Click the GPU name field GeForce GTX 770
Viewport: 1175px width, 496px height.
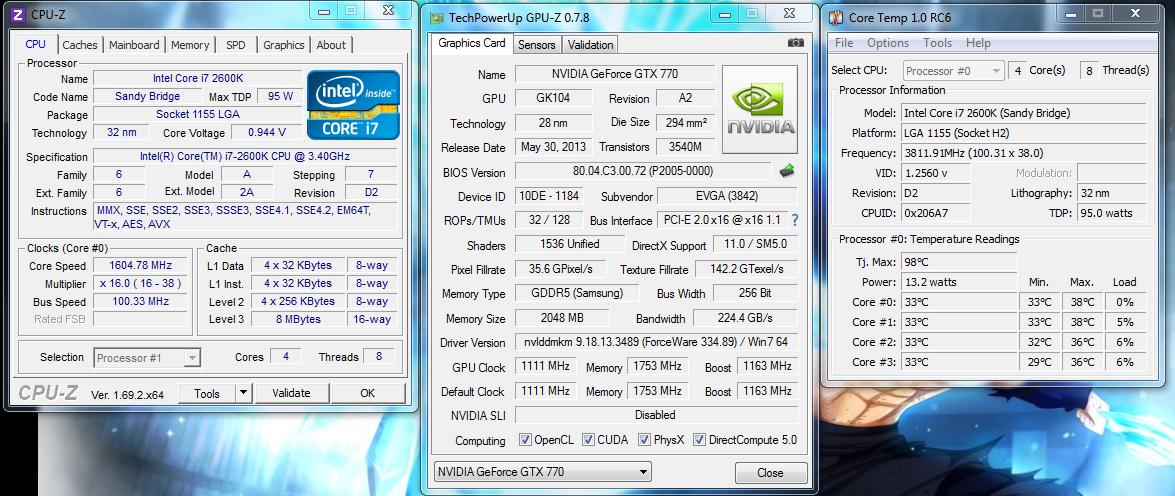(x=614, y=74)
